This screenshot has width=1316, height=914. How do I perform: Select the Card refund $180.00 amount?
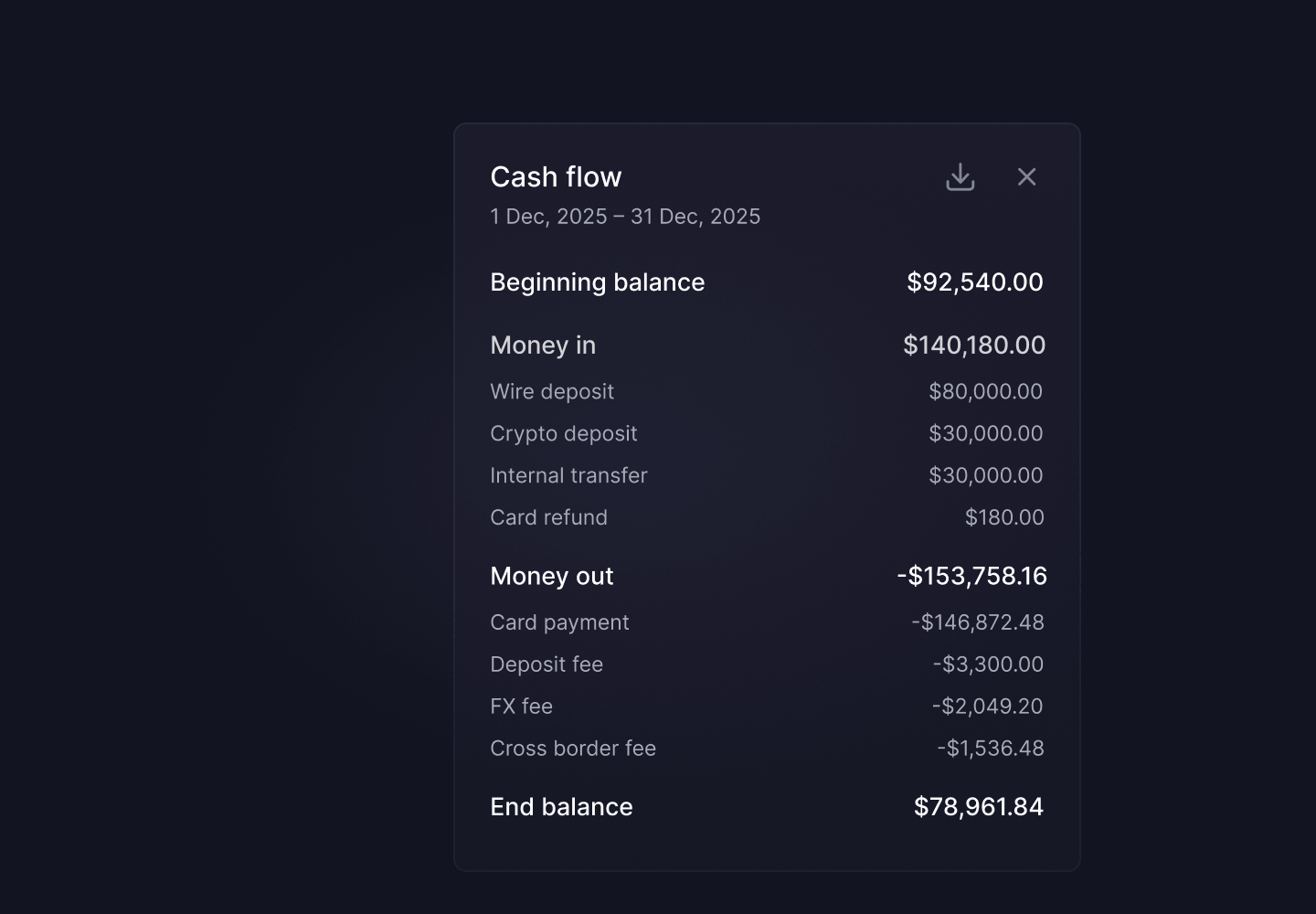[1004, 517]
